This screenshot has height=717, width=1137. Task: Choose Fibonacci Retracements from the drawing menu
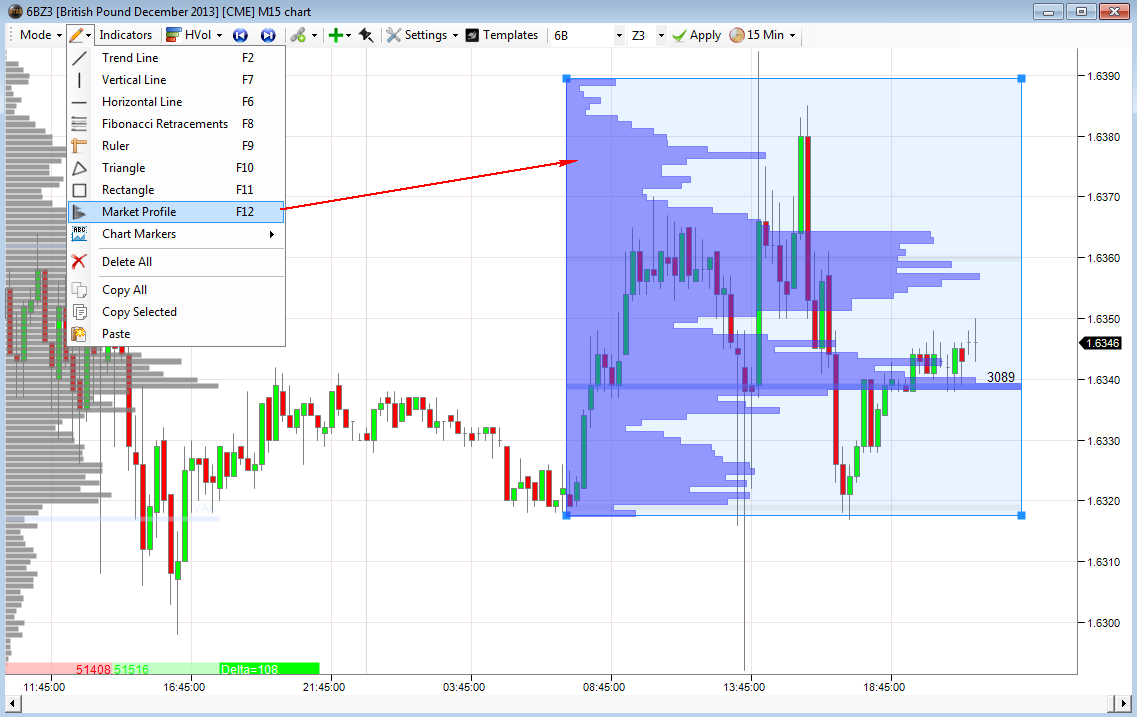point(165,124)
